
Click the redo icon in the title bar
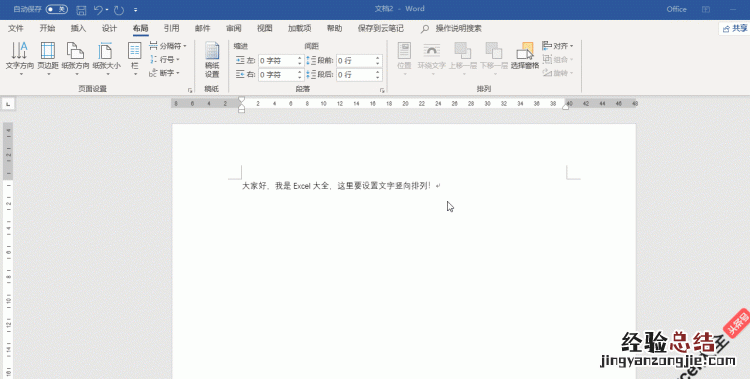point(119,10)
